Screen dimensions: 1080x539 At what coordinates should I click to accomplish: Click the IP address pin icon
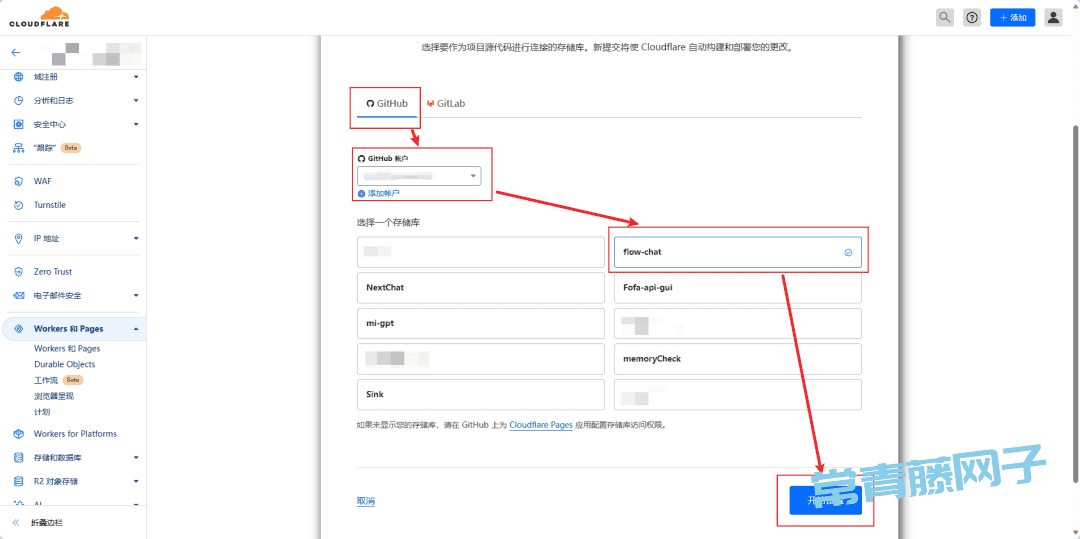19,238
